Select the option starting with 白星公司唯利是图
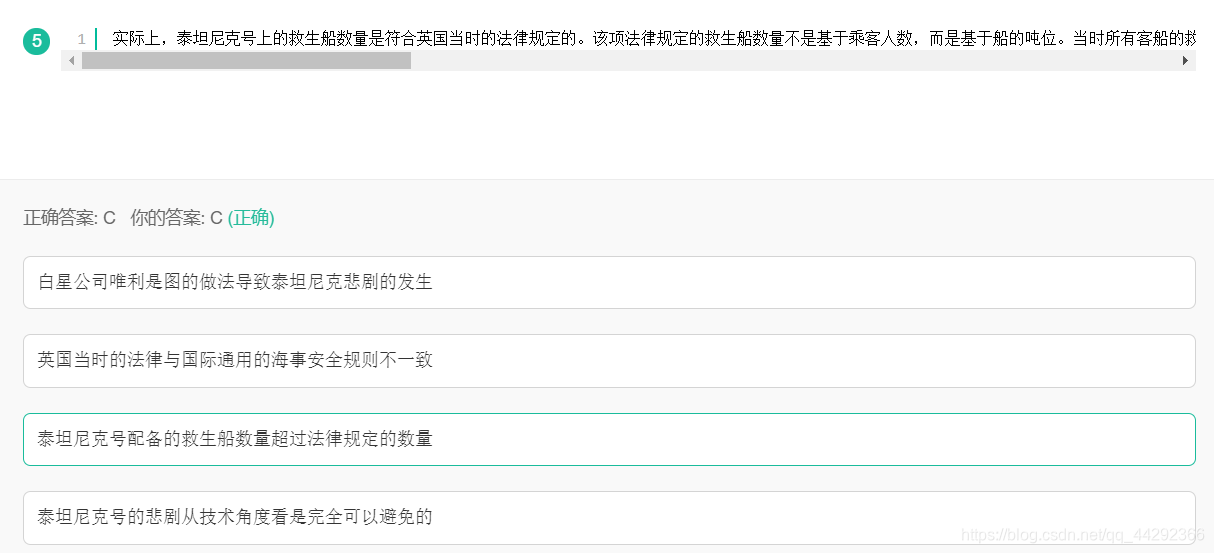This screenshot has width=1214, height=553. [609, 282]
